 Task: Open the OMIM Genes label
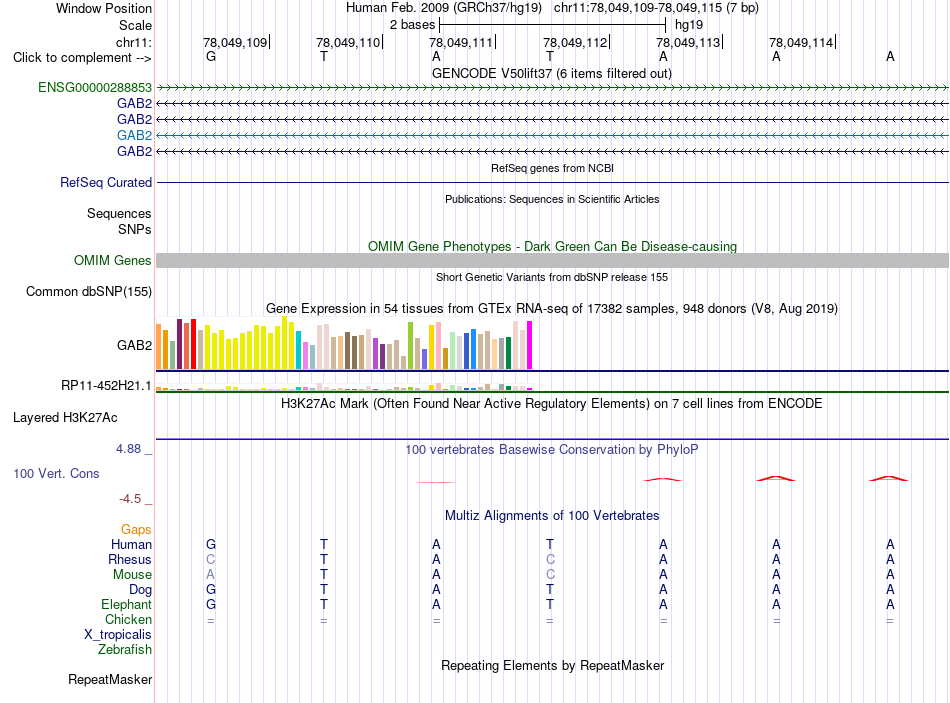(113, 261)
